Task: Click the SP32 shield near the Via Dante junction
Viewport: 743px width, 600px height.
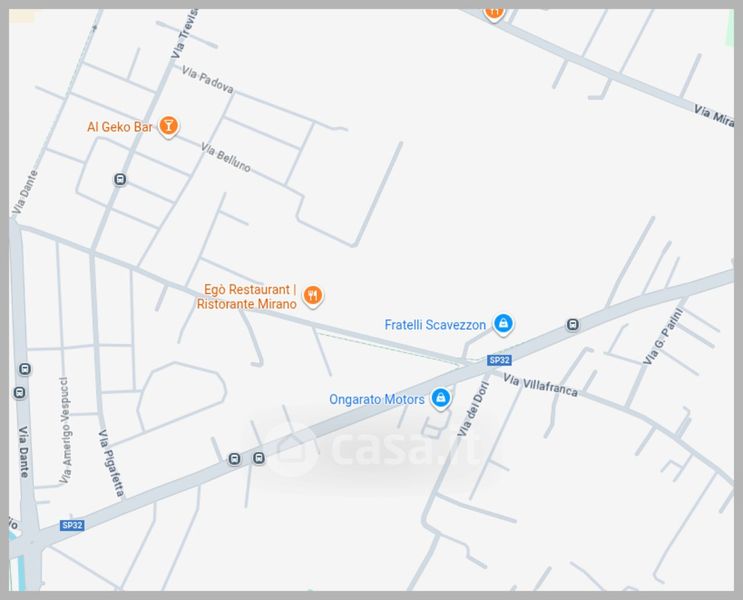Action: coord(72,525)
